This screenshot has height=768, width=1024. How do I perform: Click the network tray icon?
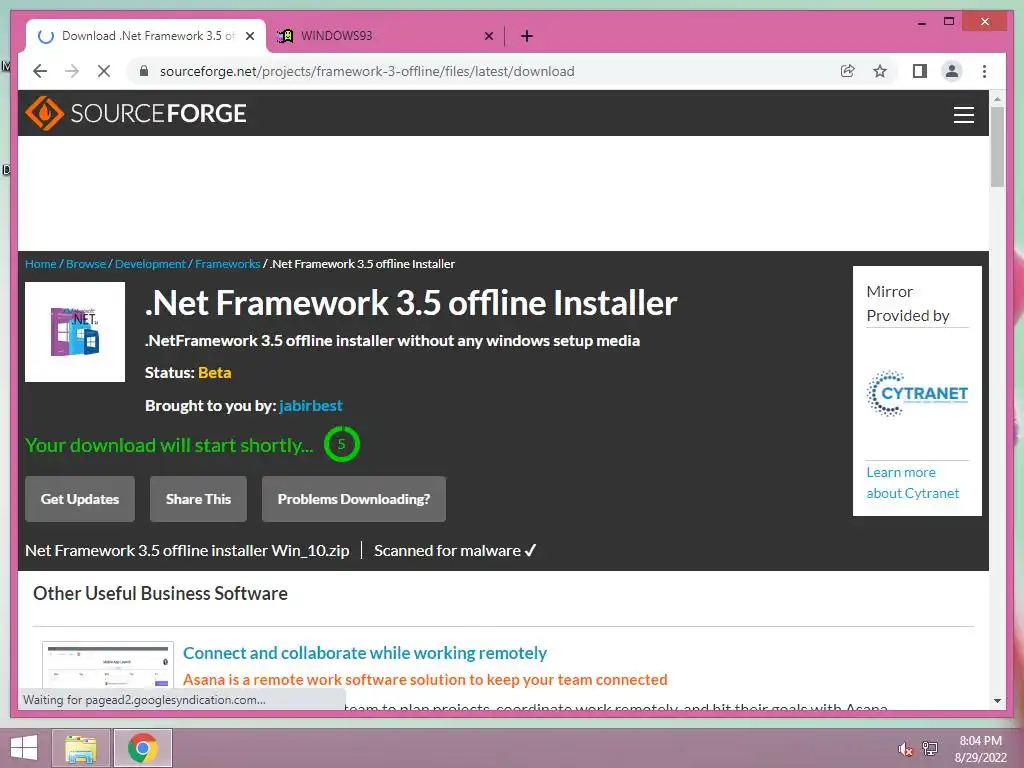(x=930, y=748)
